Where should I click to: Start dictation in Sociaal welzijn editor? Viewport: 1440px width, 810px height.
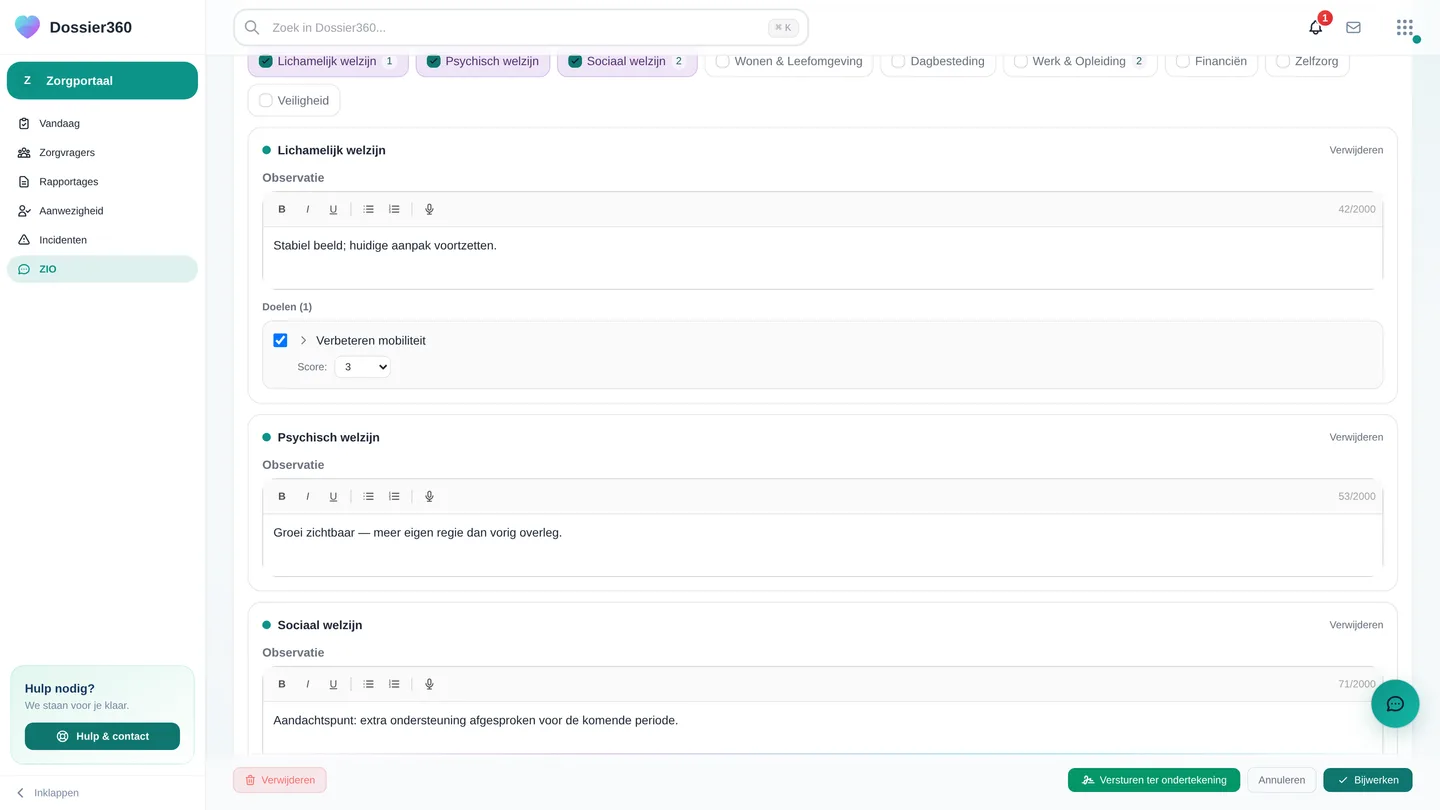(x=429, y=684)
